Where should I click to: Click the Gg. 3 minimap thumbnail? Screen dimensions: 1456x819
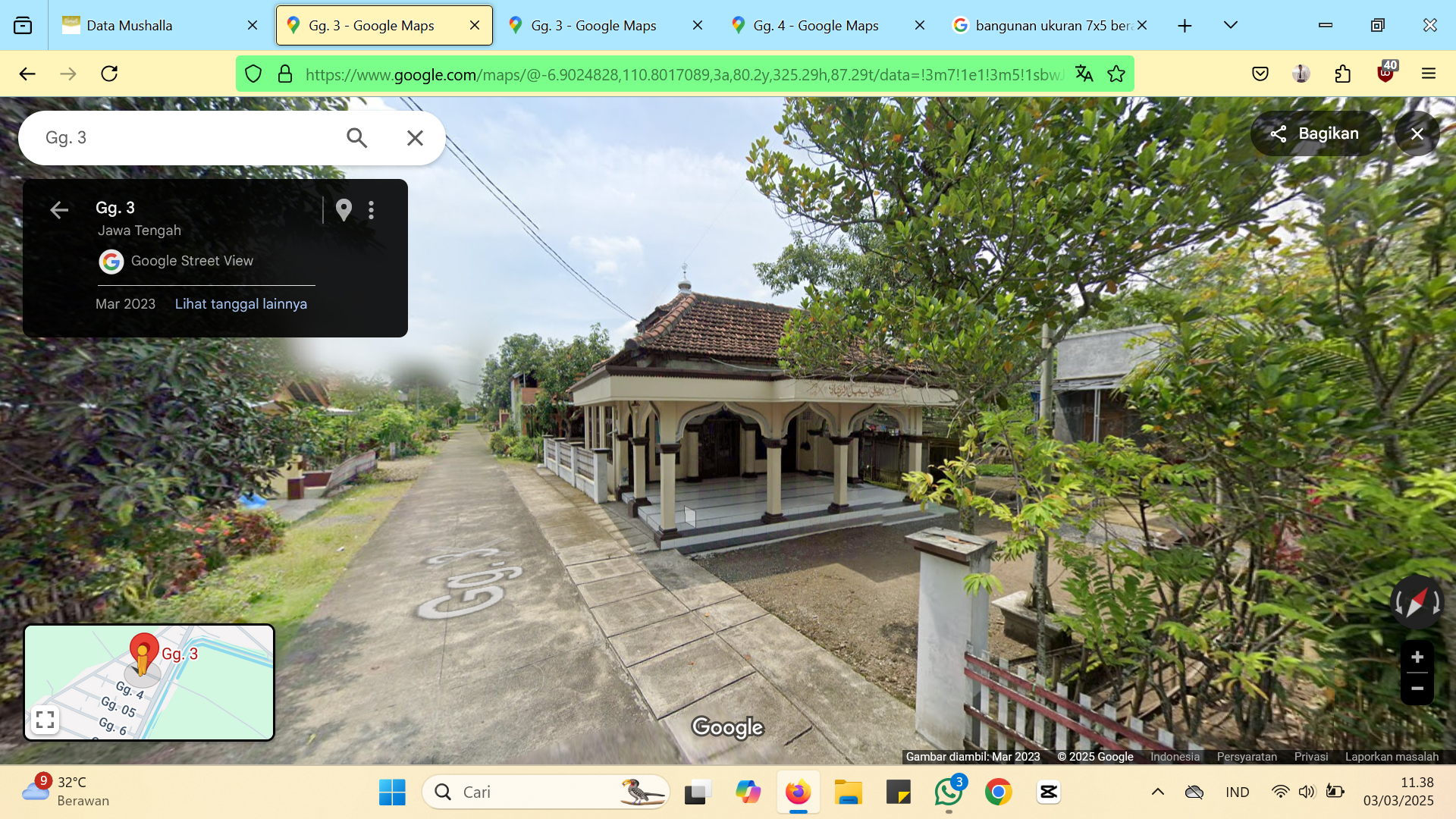click(149, 682)
